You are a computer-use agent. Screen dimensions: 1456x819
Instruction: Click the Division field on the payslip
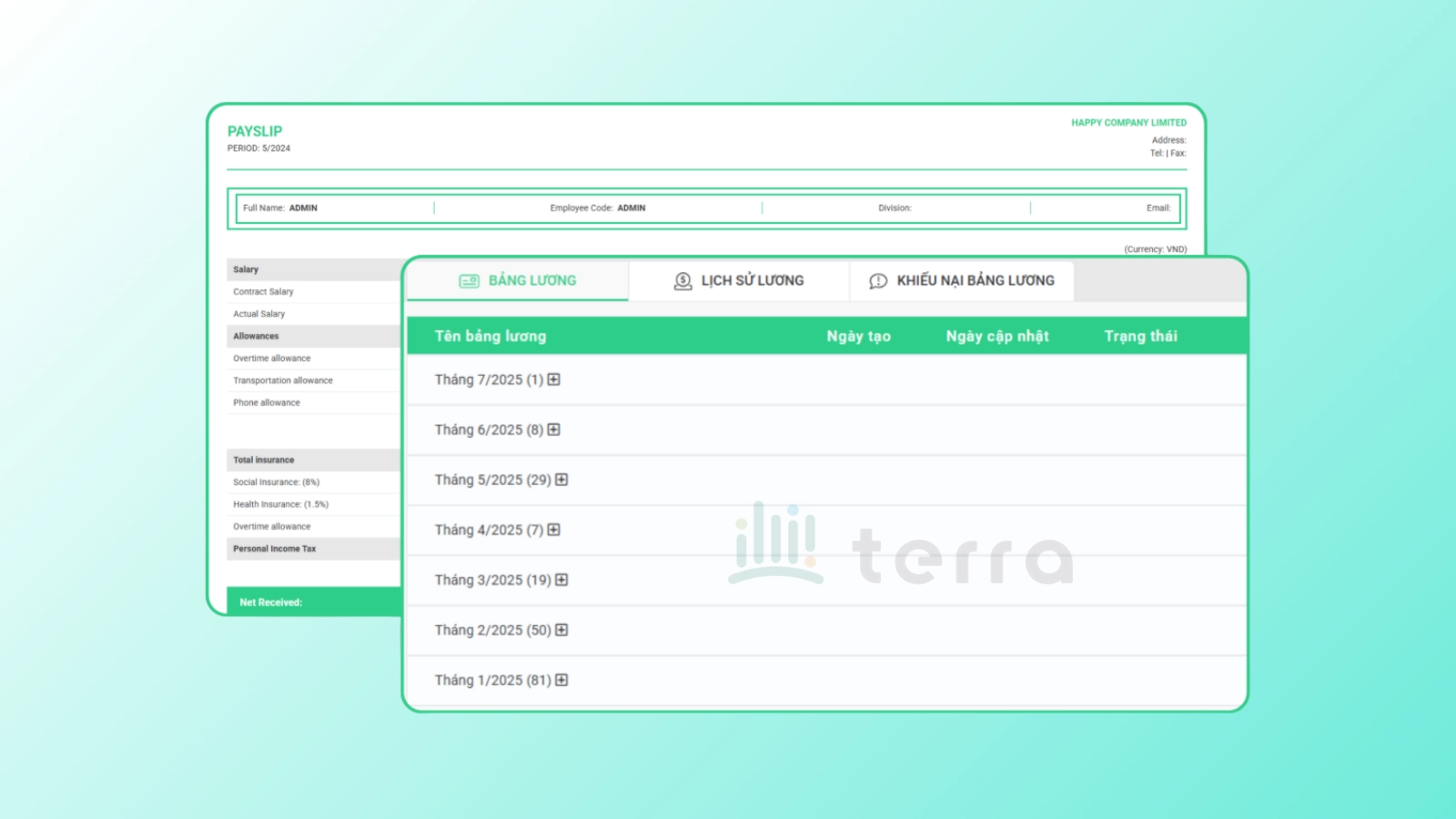[895, 208]
